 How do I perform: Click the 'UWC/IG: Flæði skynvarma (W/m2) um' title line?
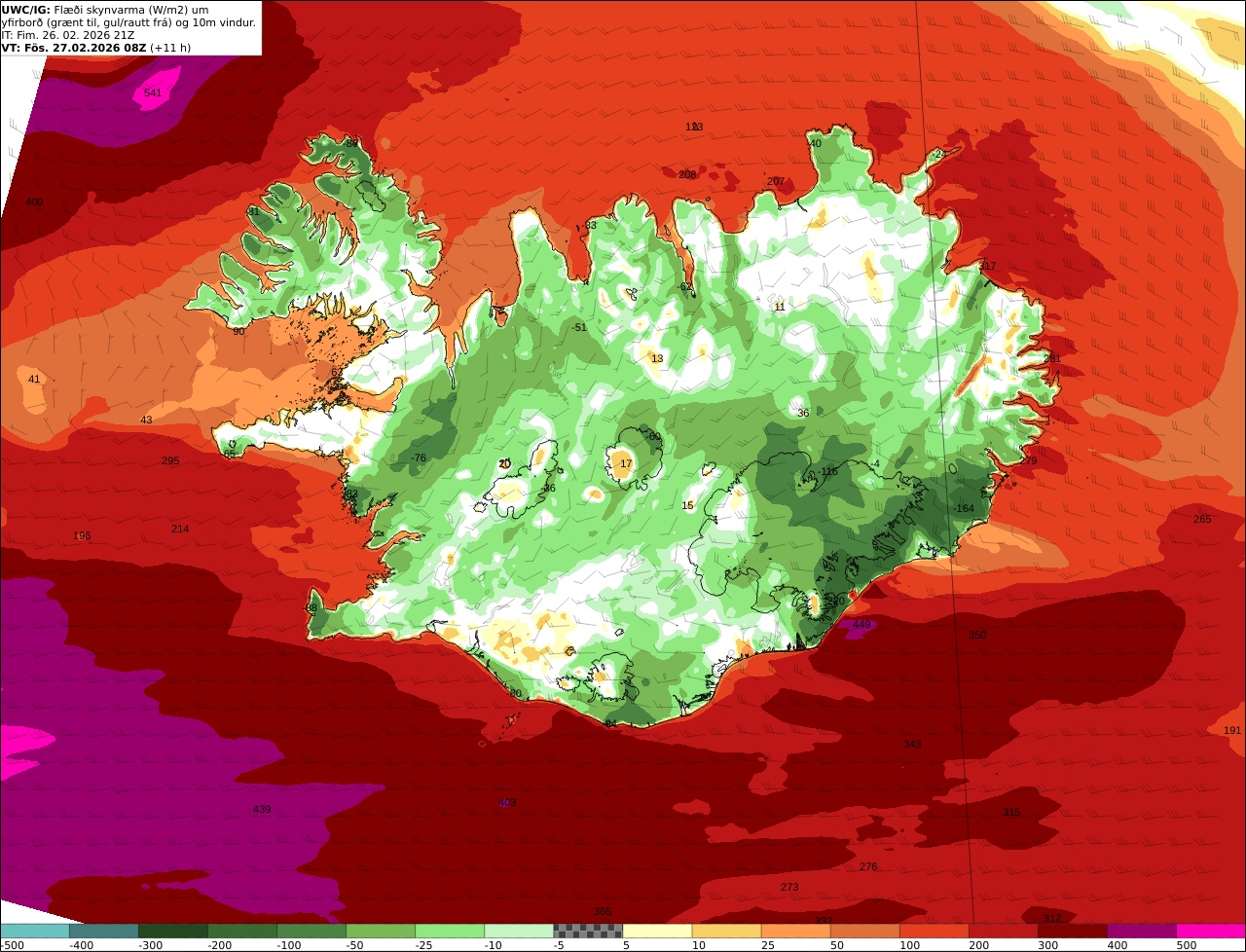pyautogui.click(x=105, y=9)
